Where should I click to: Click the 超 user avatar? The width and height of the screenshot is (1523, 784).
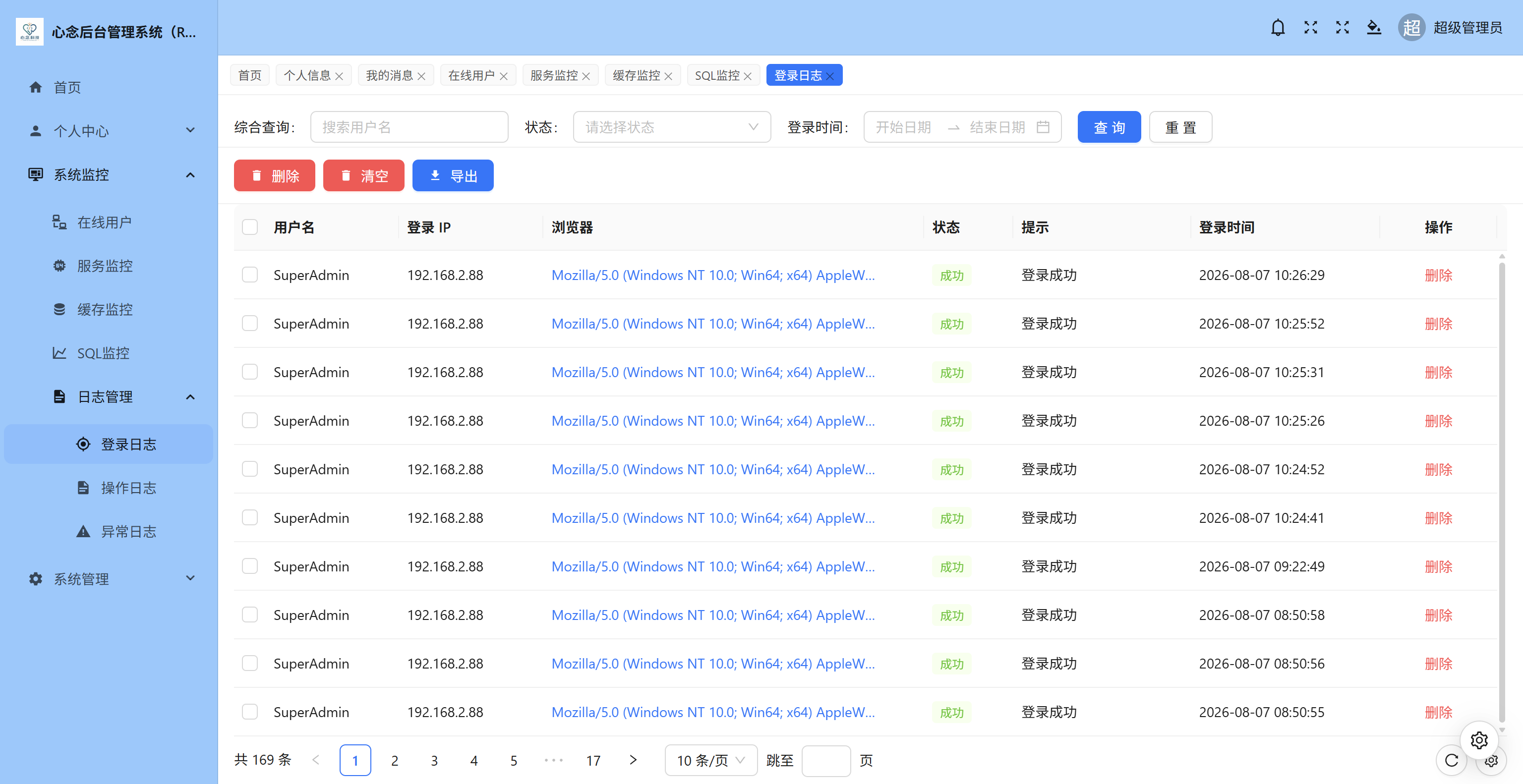(1411, 28)
